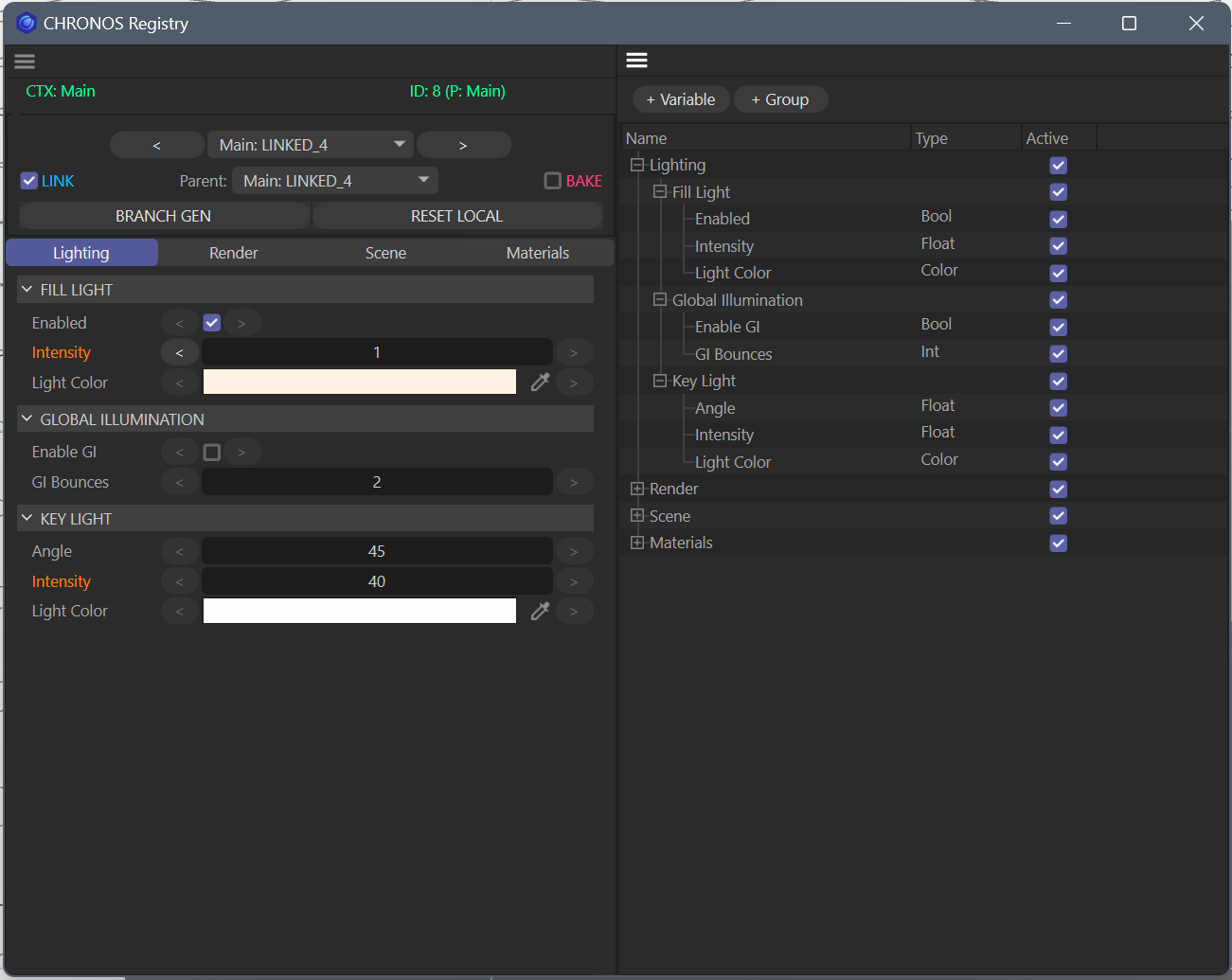Collapse the FILL LIGHT section
The image size is (1232, 980).
pos(27,289)
